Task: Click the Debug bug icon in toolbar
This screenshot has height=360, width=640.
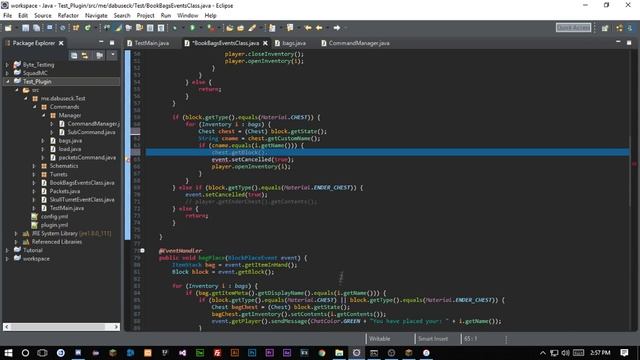Action: 175,28
